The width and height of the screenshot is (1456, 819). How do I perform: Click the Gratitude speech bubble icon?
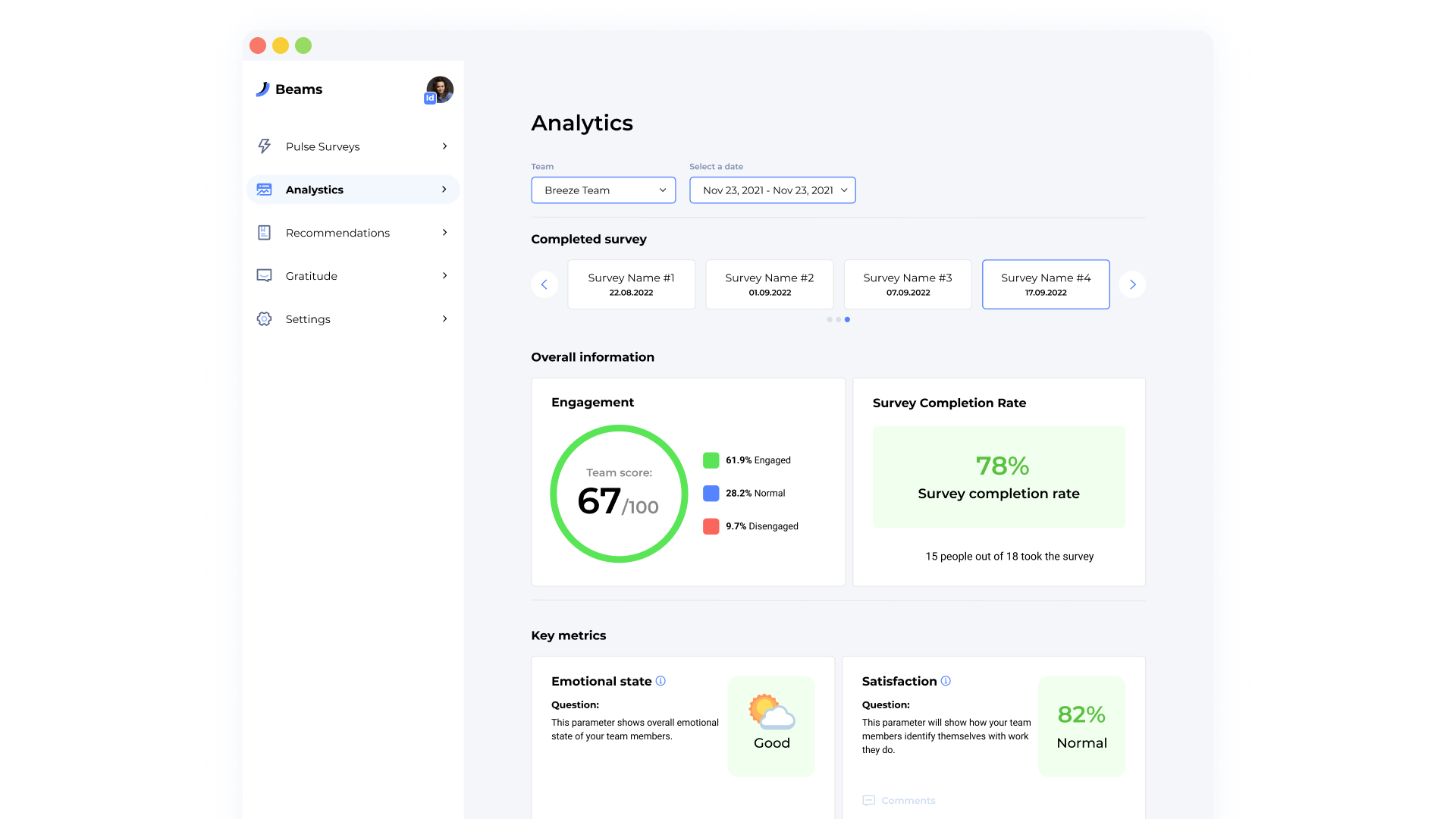click(264, 275)
